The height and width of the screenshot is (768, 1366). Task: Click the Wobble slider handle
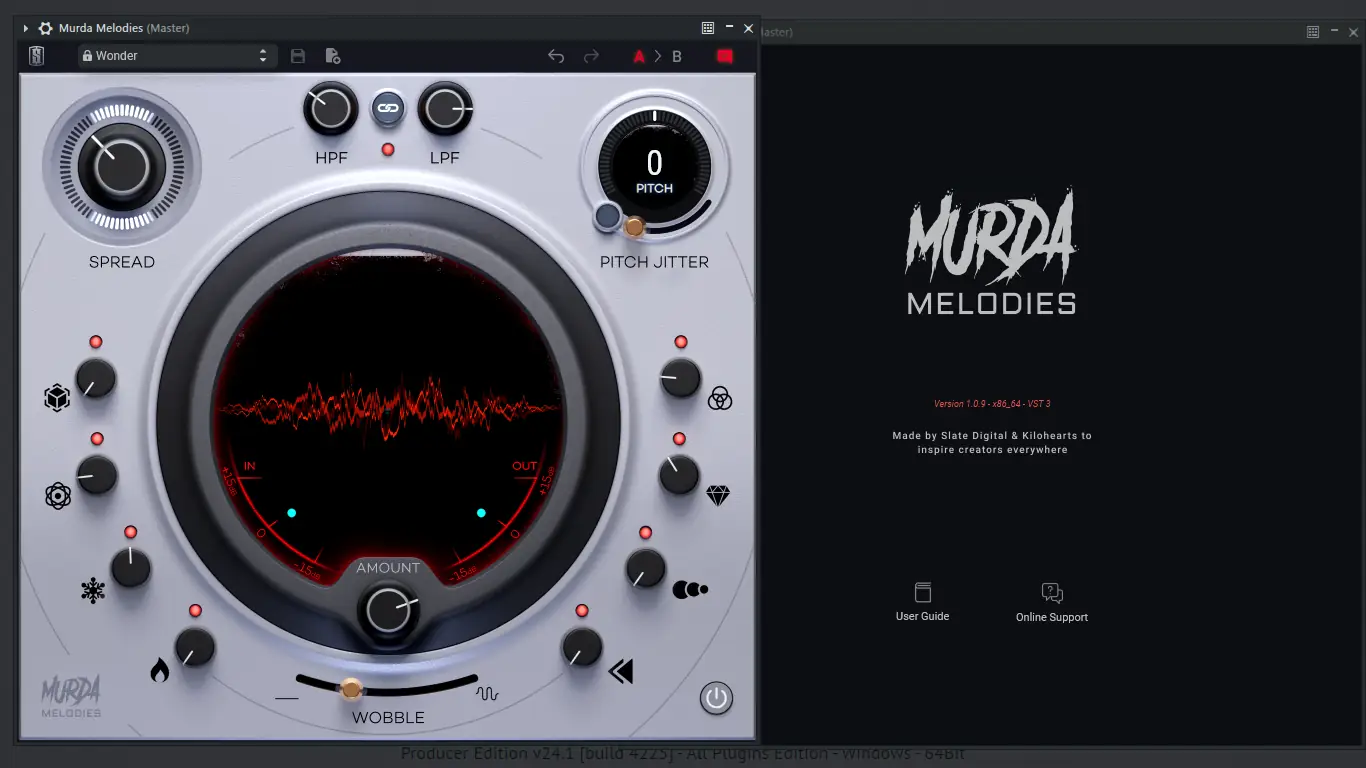tap(351, 688)
